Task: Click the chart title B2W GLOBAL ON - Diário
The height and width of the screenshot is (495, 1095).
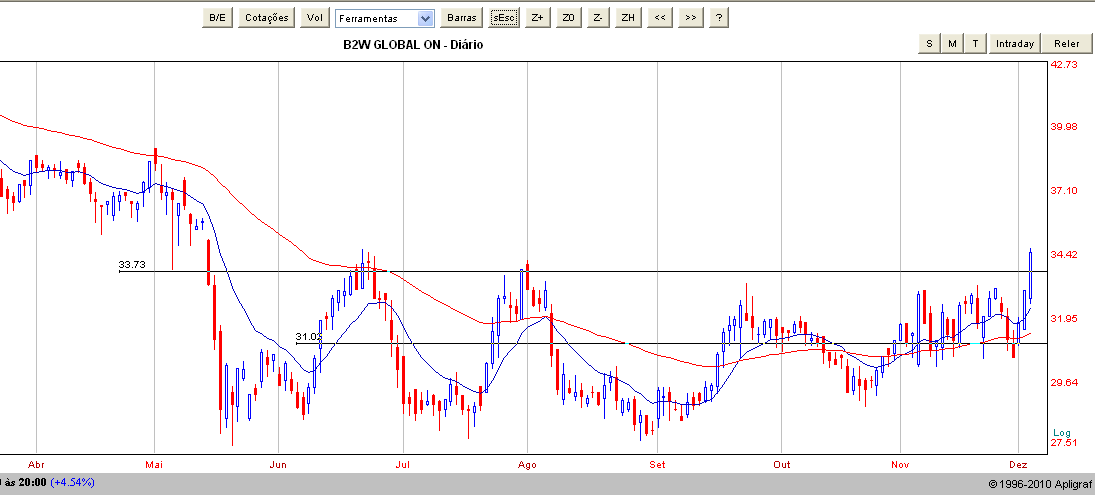Action: coord(413,45)
